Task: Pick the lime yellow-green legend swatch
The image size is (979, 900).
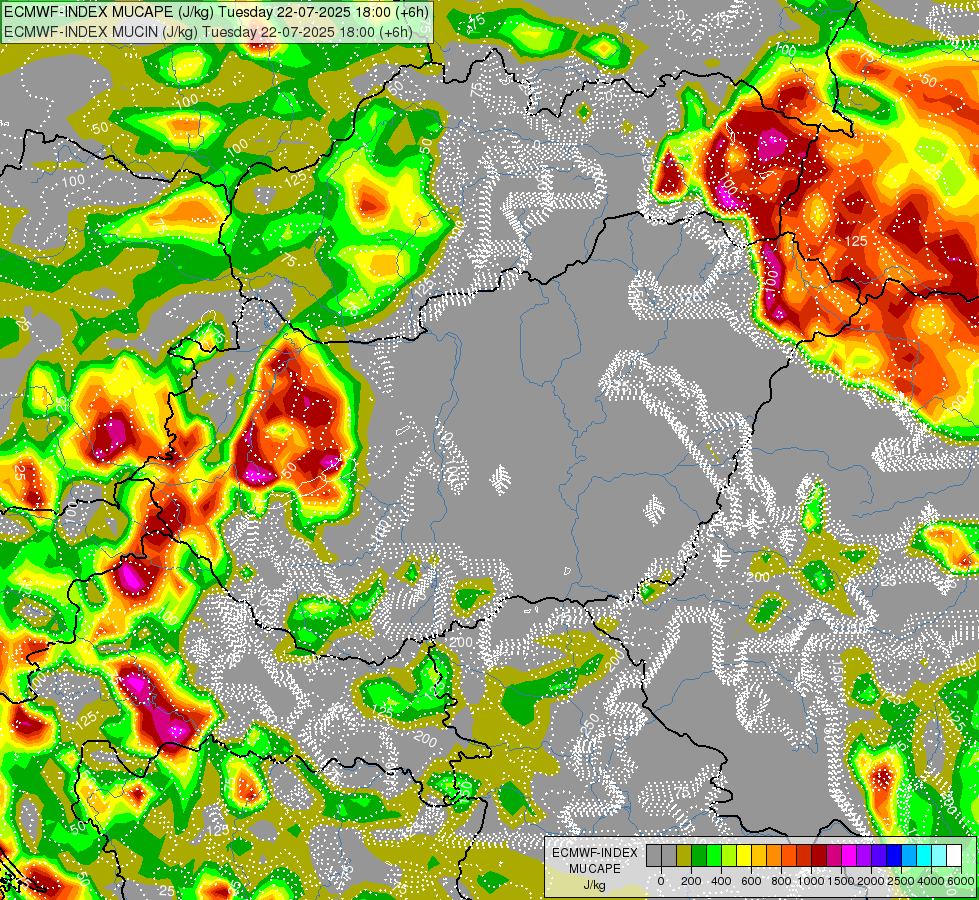Action: pos(729,855)
